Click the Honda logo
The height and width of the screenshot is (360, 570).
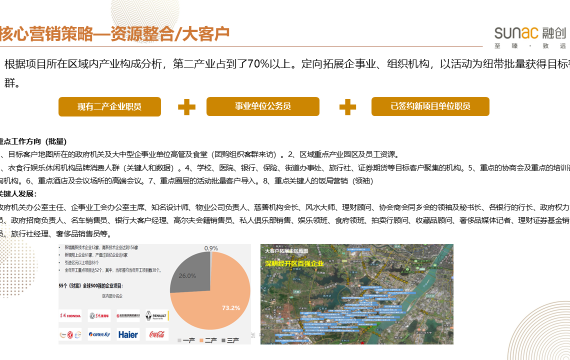70,316
